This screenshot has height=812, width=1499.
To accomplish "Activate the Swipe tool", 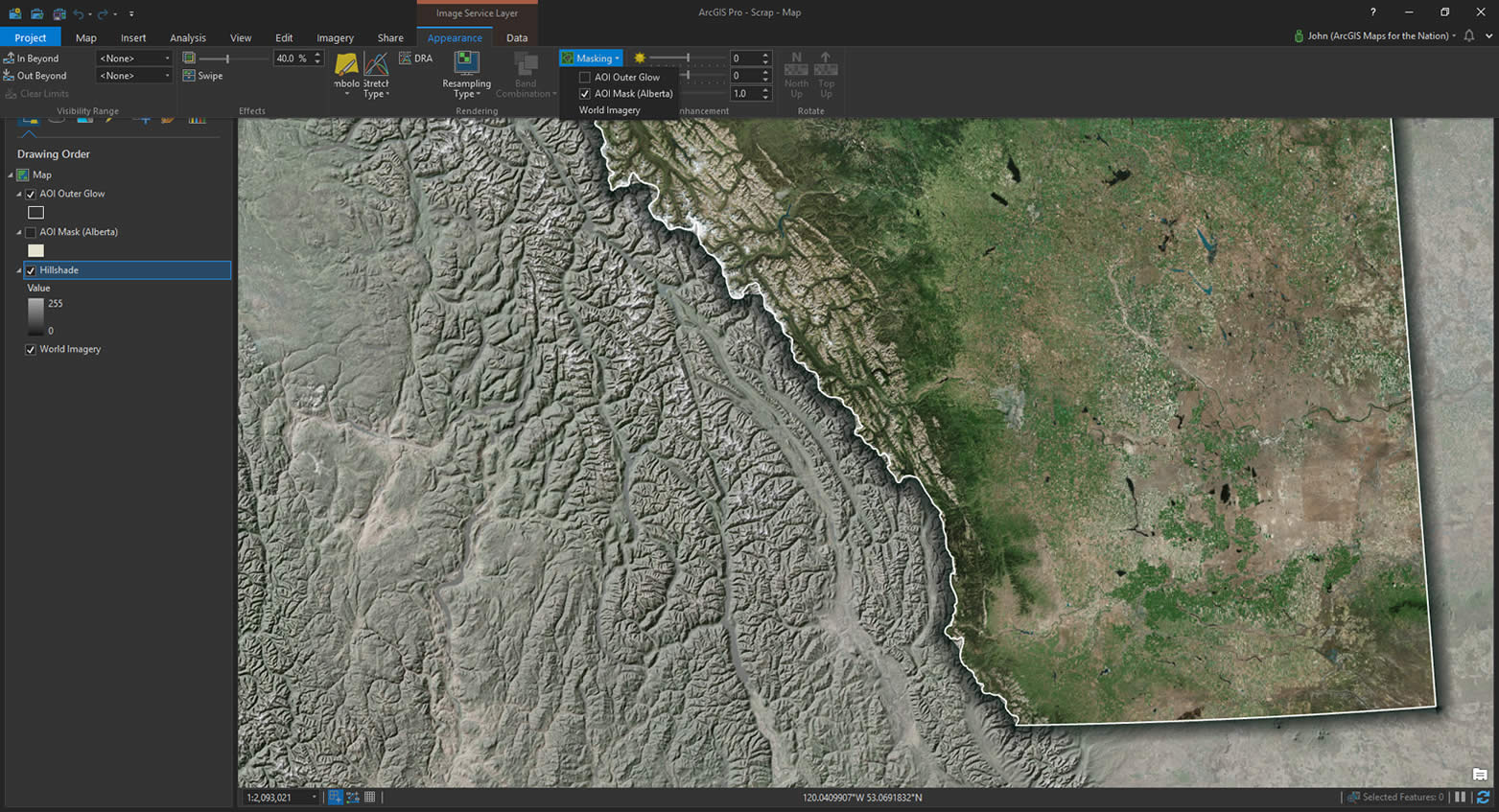I will coord(203,76).
